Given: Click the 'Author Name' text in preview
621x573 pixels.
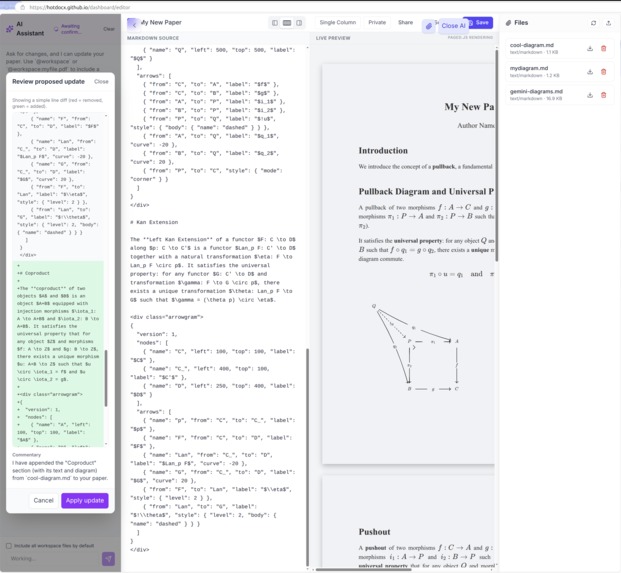Looking at the screenshot, I should click(476, 126).
